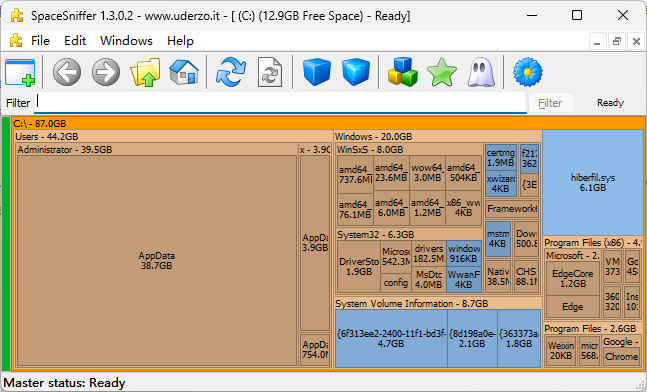The width and height of the screenshot is (647, 392).
Task: Select the amd64 737.6MB block
Action: coord(355,175)
